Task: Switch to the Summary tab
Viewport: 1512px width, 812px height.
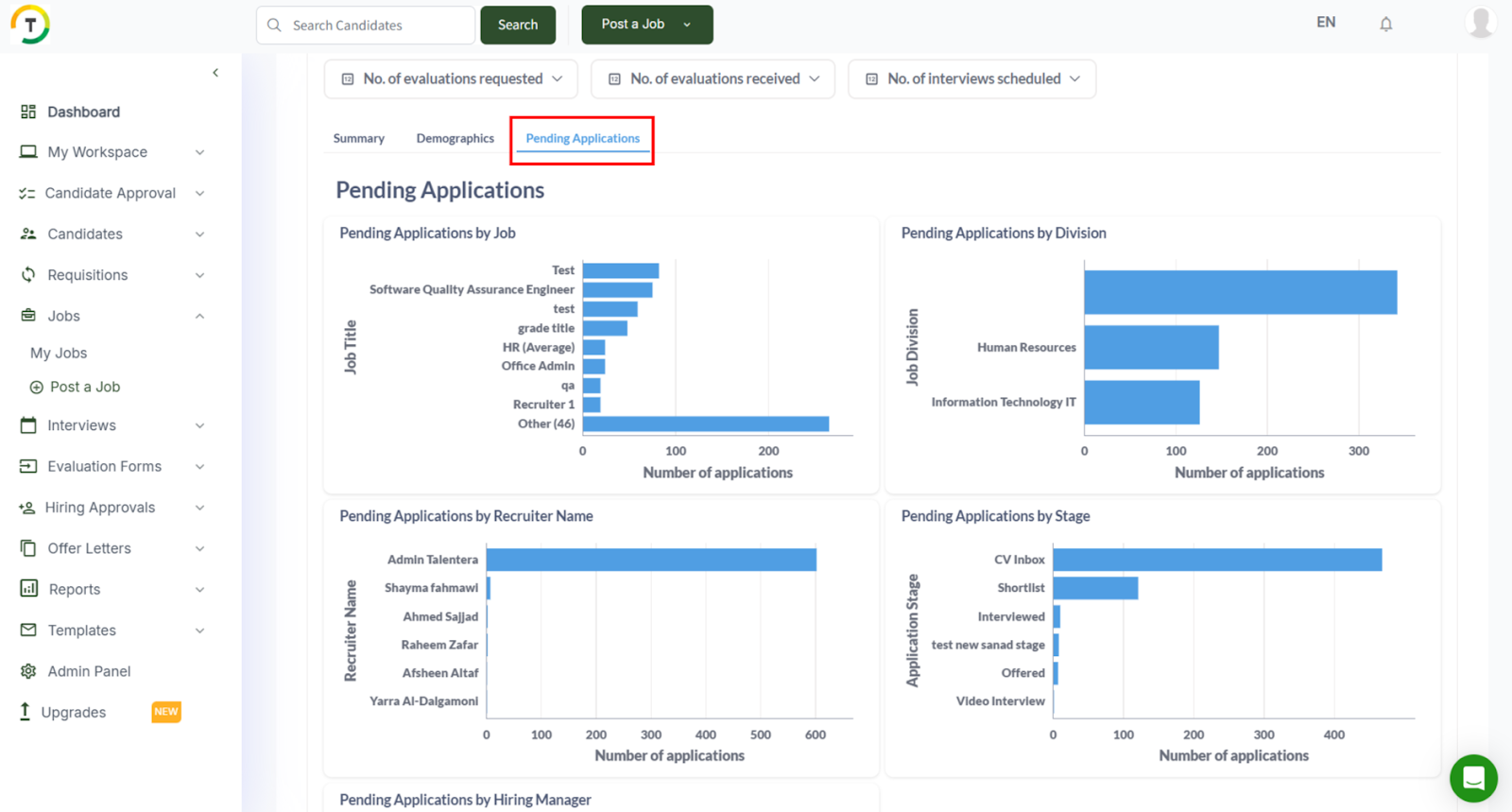Action: (359, 138)
